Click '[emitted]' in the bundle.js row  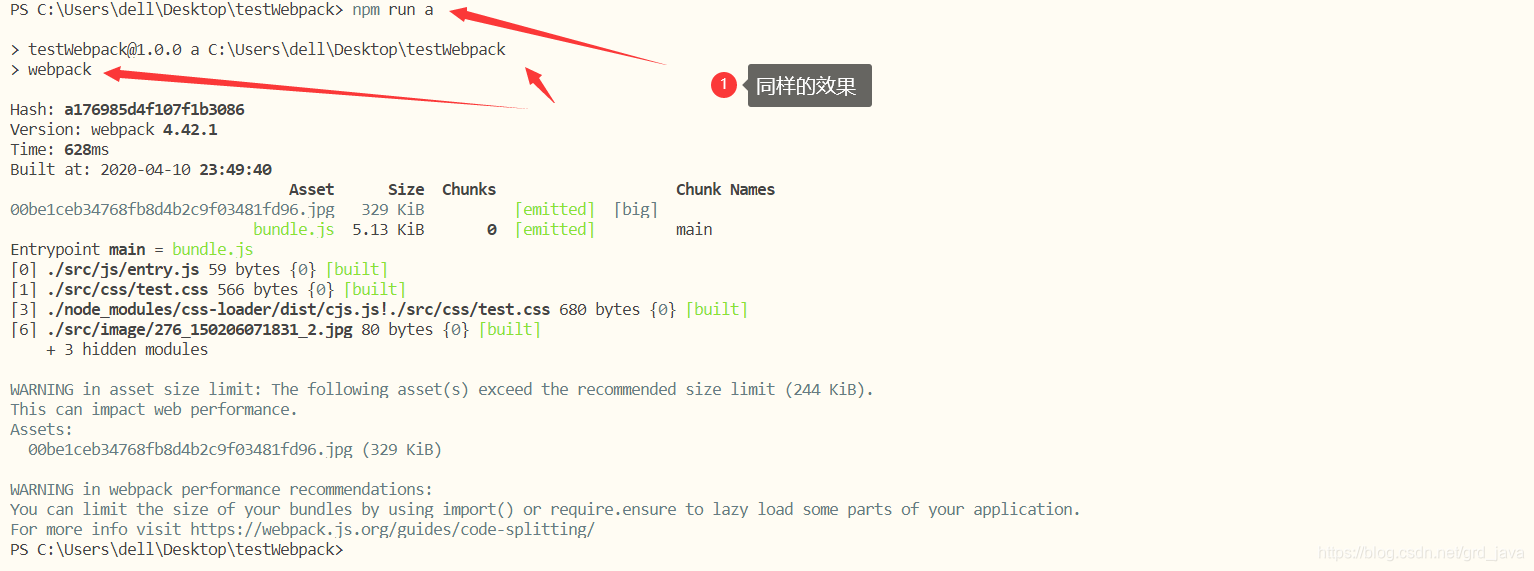pyautogui.click(x=555, y=230)
